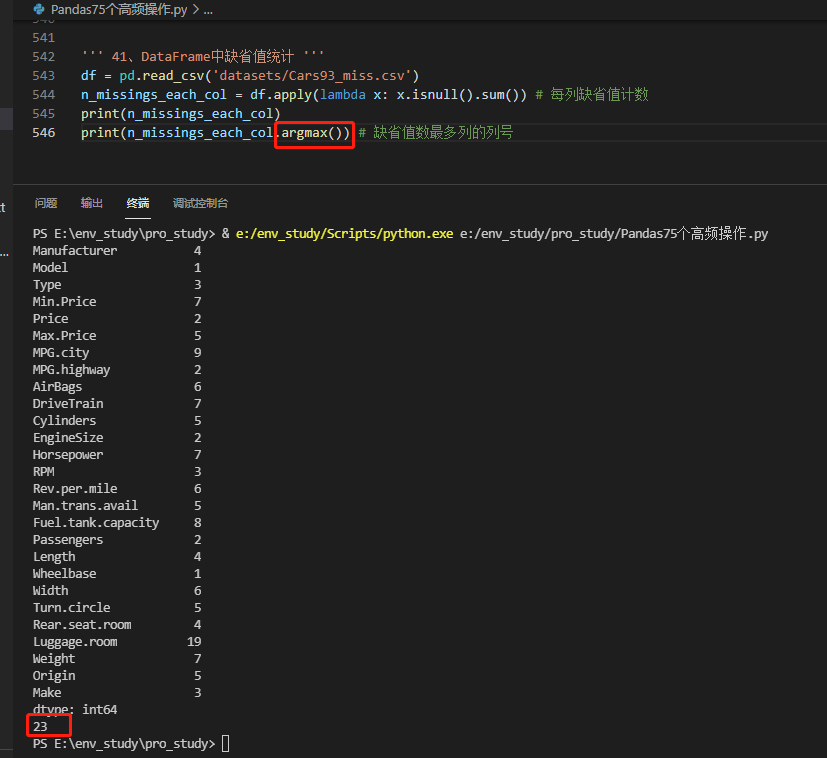Viewport: 827px width, 758px height.
Task: Click the Horsepower row in output
Action: (x=117, y=455)
